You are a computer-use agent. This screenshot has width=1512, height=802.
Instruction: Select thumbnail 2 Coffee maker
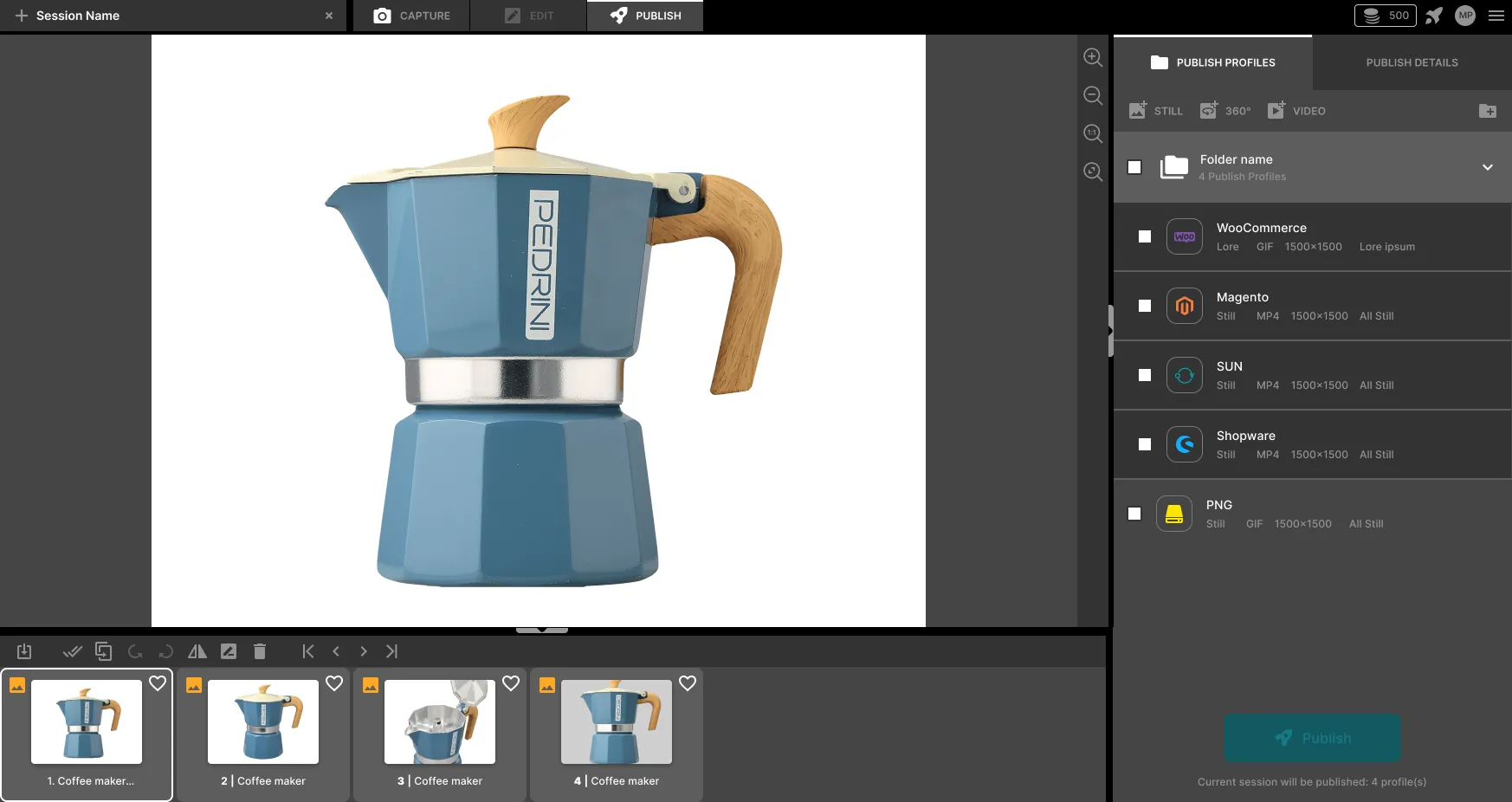pos(263,734)
